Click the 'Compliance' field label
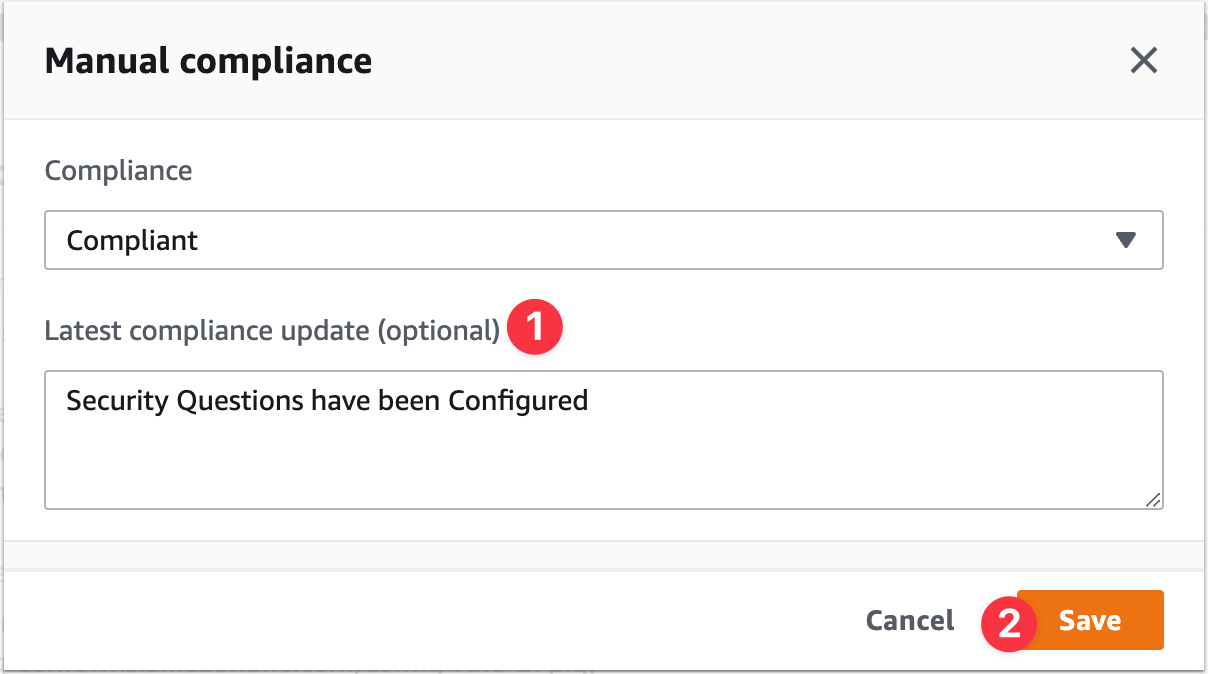1208x674 pixels. coord(118,171)
